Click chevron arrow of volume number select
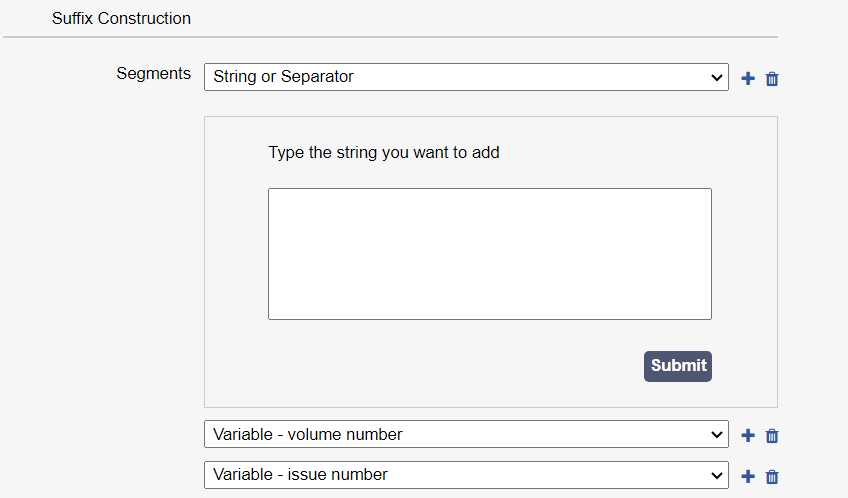Viewport: 848px width, 498px height. 716,434
